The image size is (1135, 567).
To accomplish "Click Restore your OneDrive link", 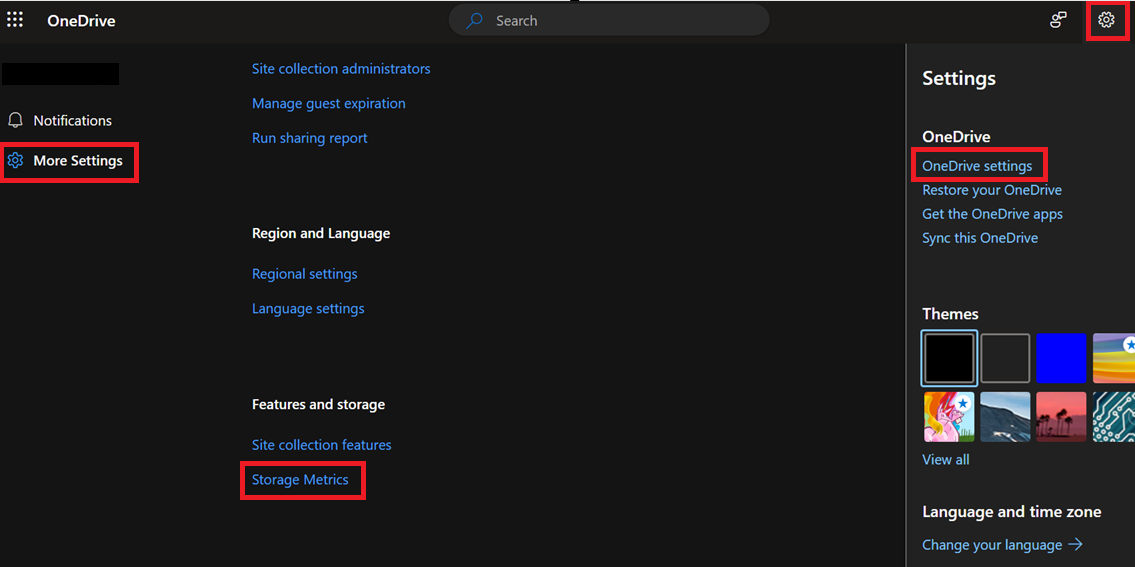I will 992,190.
